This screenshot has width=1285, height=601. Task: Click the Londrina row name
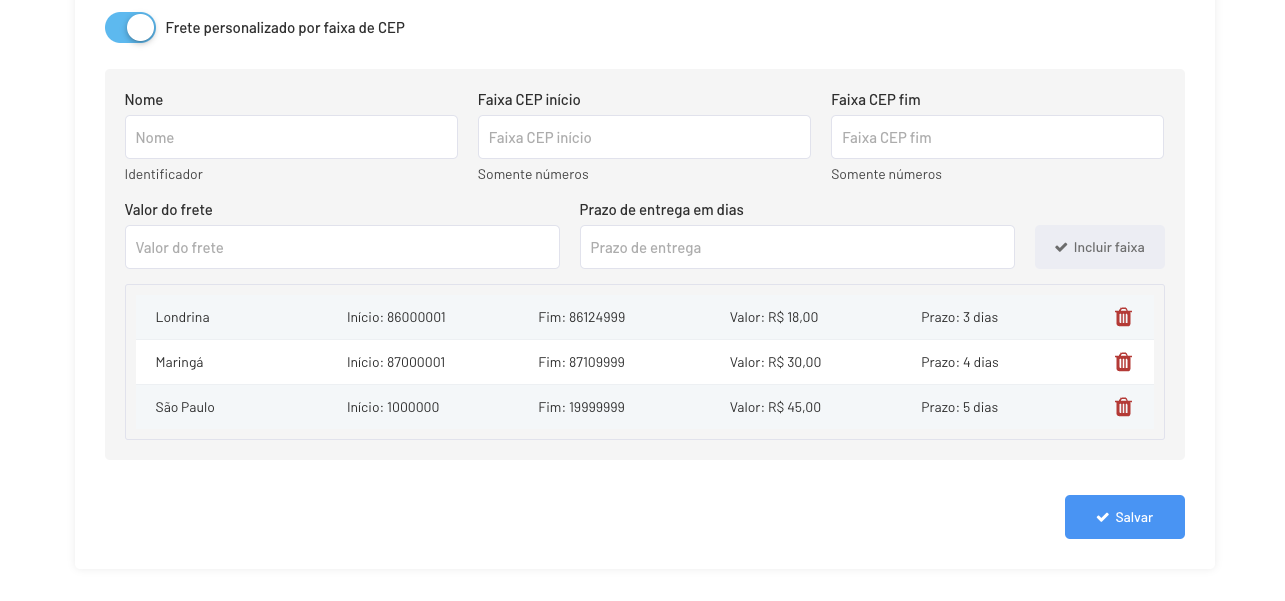click(183, 317)
